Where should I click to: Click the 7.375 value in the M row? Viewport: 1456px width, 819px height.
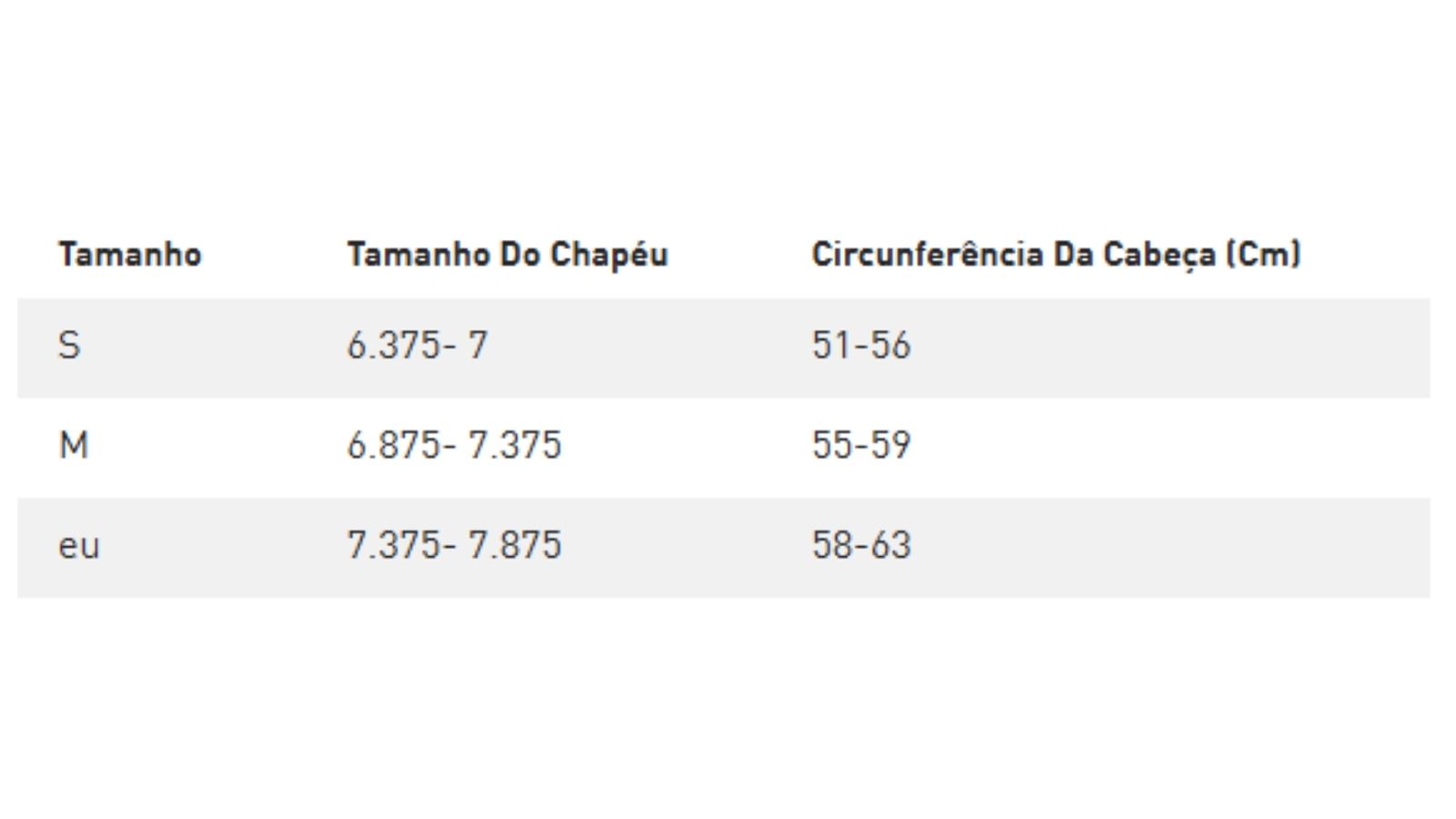click(515, 446)
